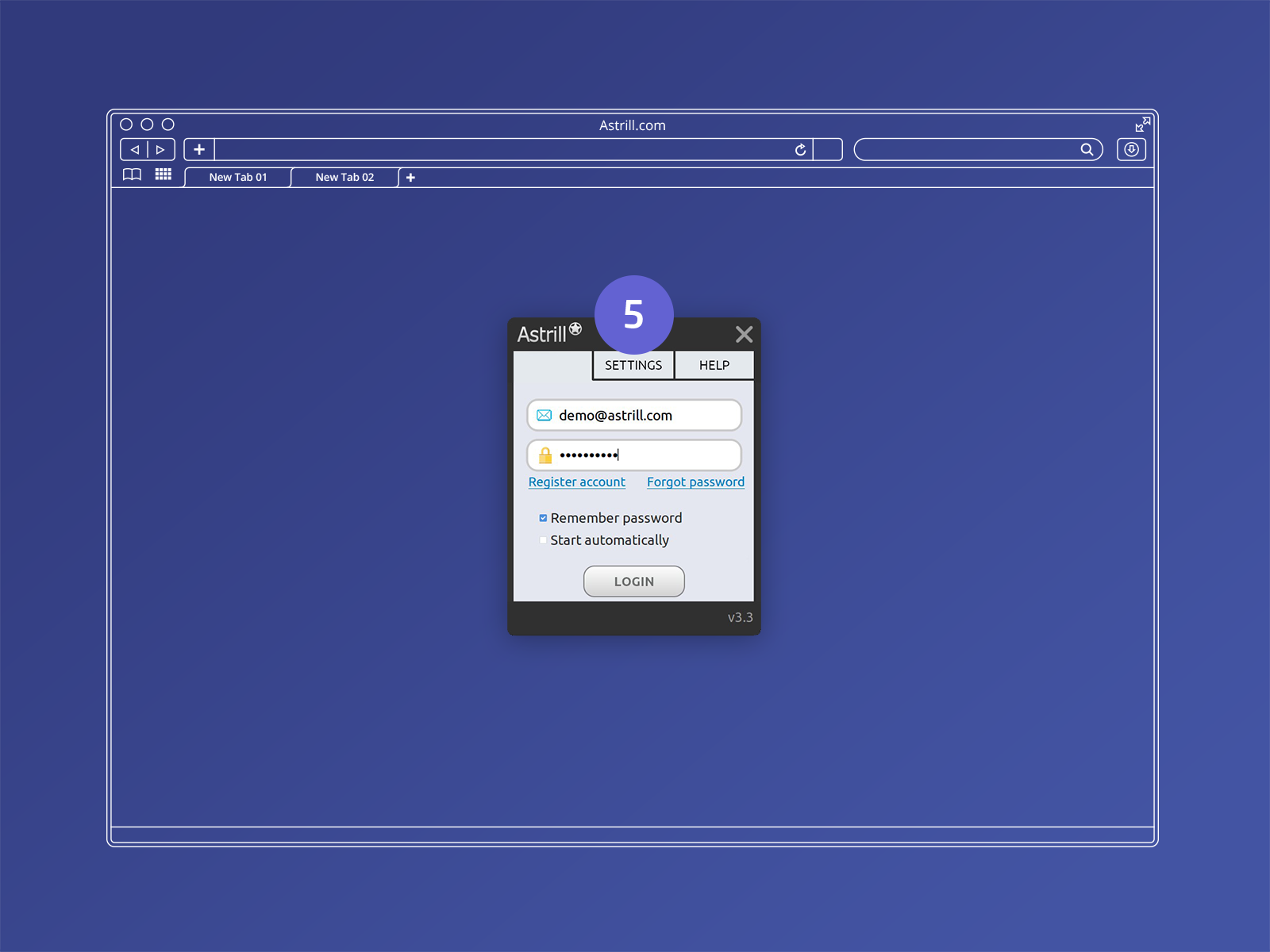The image size is (1270, 952).
Task: Reload the page with the refresh icon
Action: pos(800,149)
